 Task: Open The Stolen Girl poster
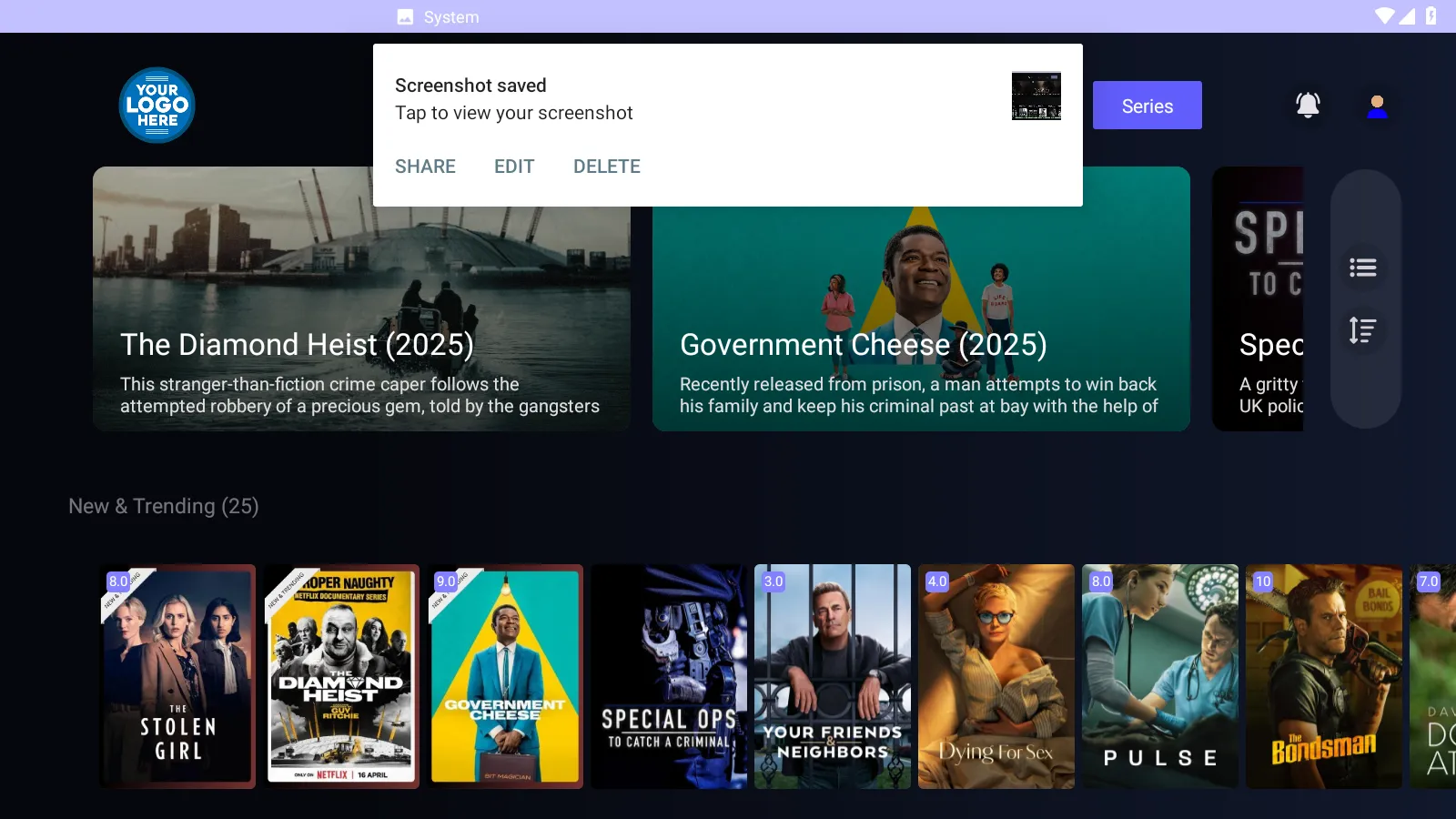tap(177, 676)
